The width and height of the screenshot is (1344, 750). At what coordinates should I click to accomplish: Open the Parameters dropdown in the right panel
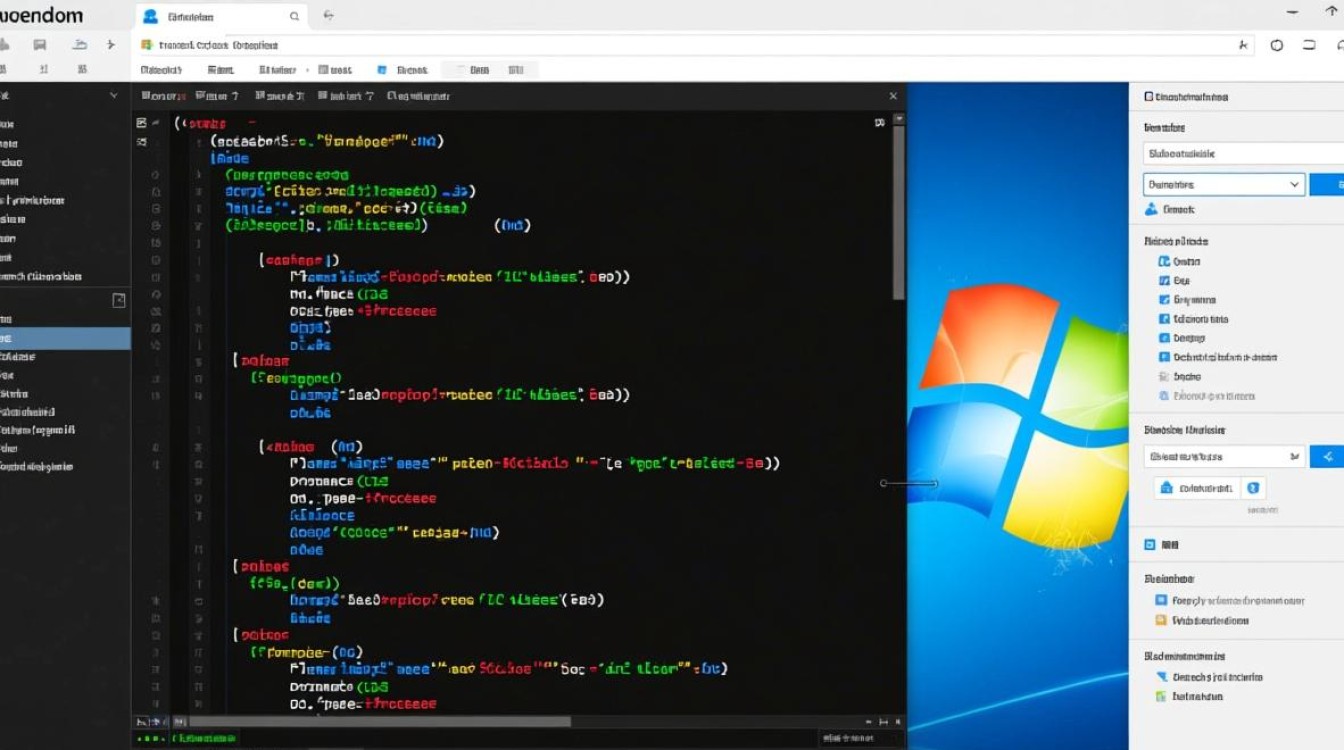1224,184
